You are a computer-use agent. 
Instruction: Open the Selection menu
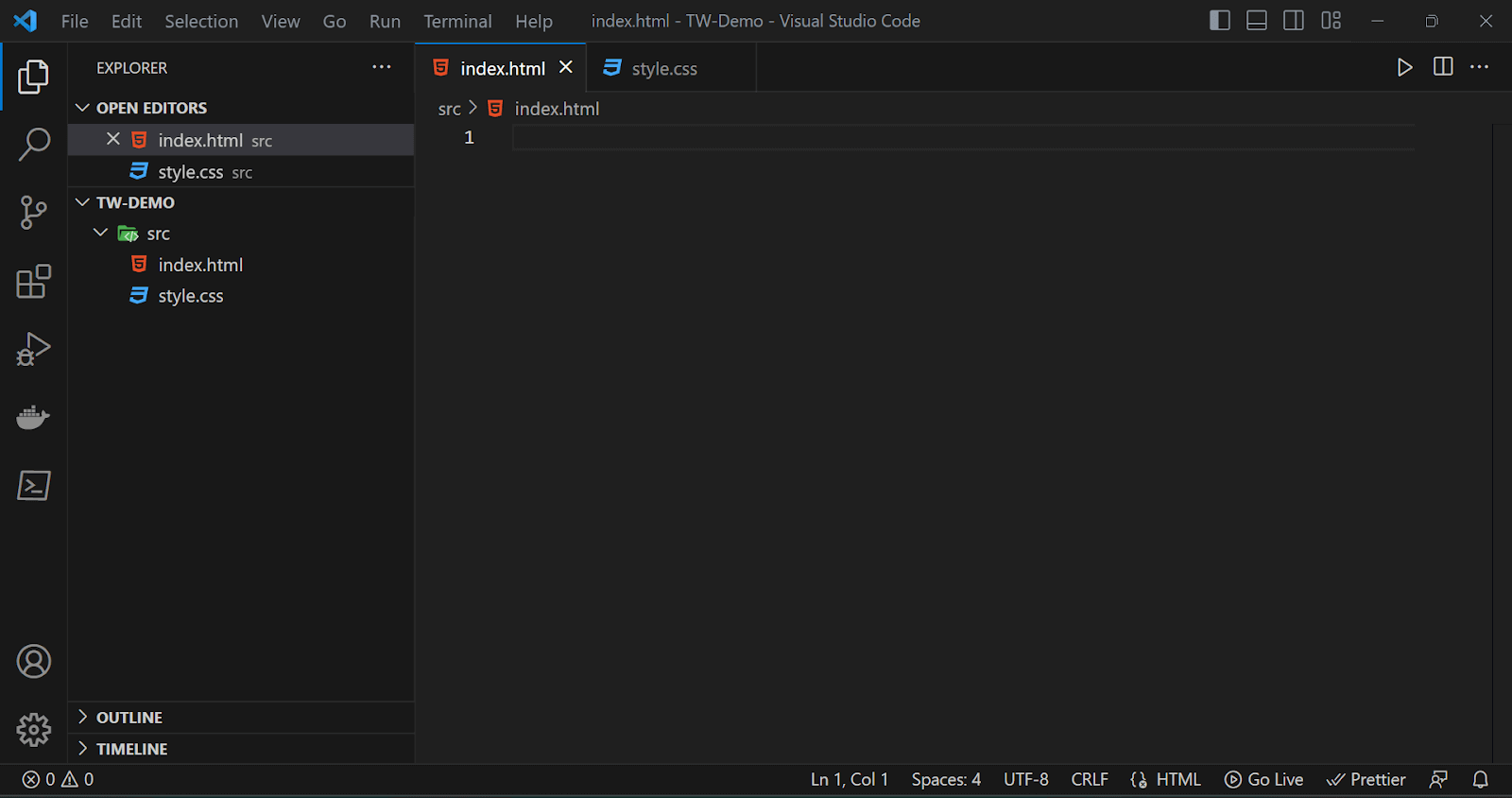point(201,21)
